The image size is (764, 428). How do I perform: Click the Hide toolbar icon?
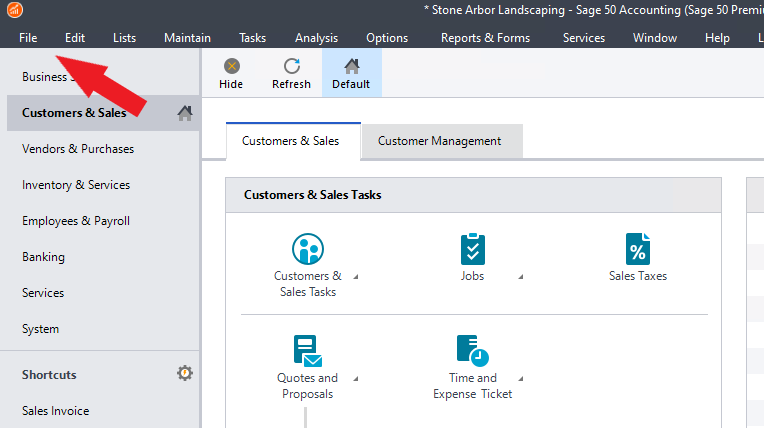tap(231, 66)
